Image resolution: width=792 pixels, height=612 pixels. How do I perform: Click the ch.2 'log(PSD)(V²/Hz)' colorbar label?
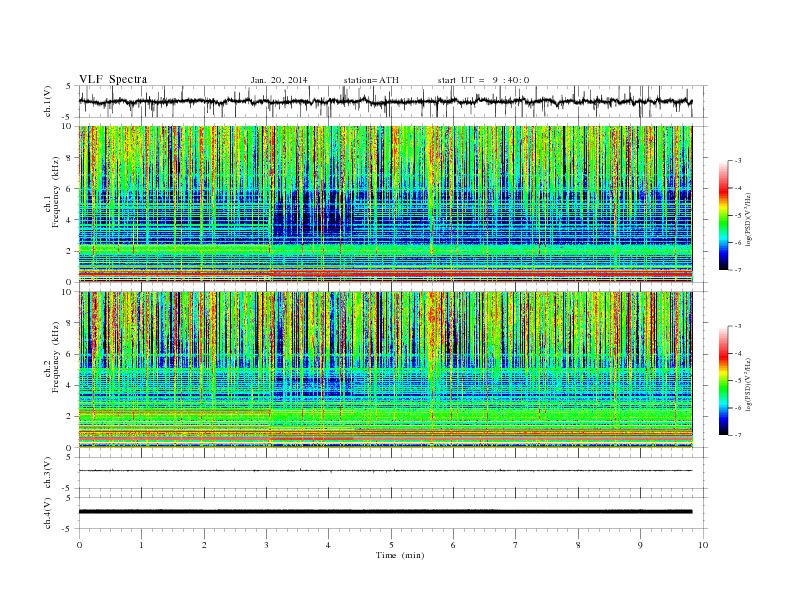tap(747, 384)
